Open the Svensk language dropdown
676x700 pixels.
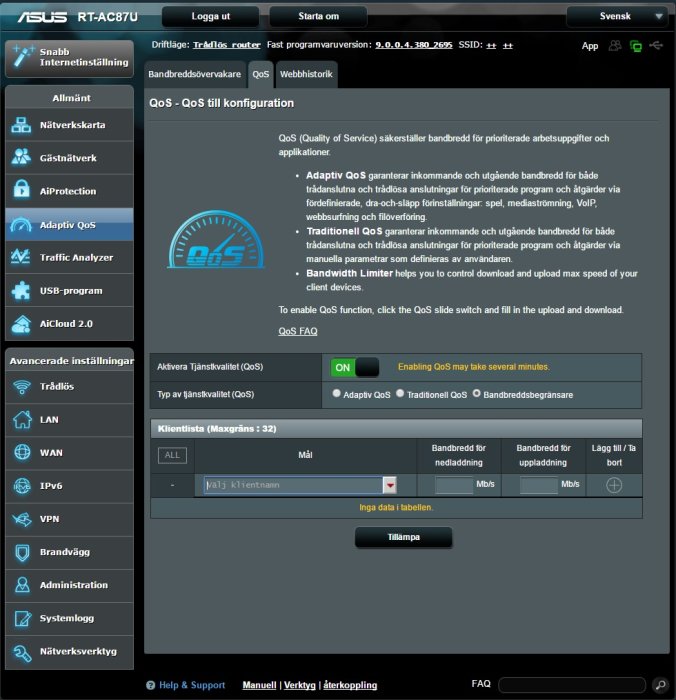point(617,17)
